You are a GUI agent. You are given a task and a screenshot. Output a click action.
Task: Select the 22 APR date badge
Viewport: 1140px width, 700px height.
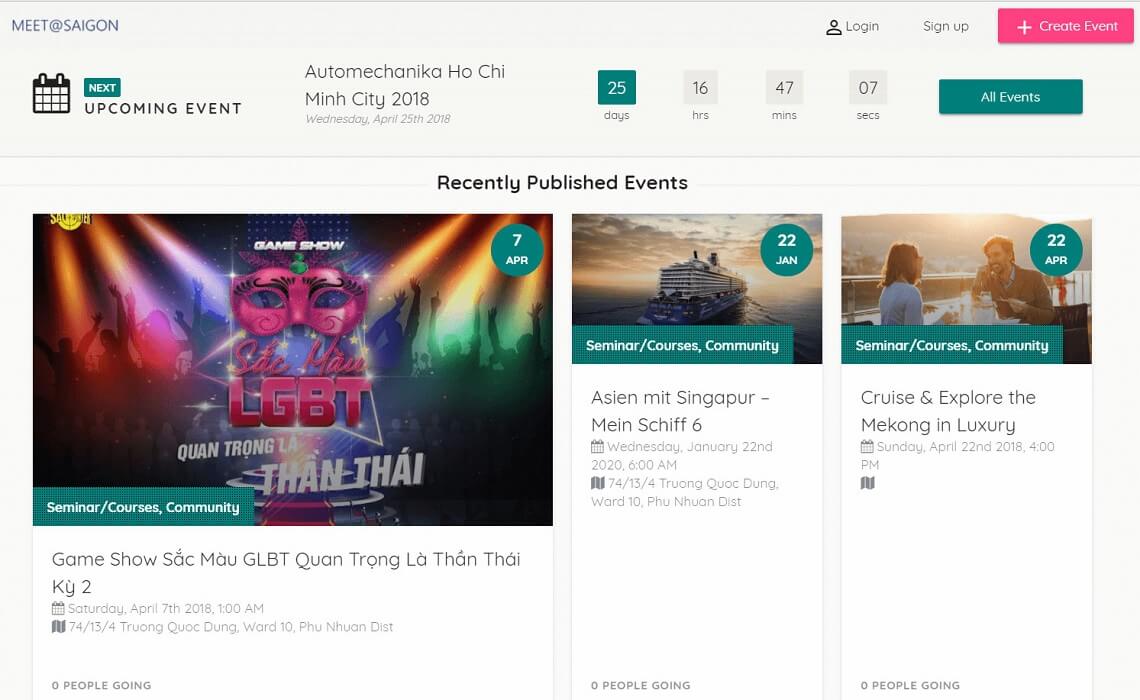point(1056,250)
